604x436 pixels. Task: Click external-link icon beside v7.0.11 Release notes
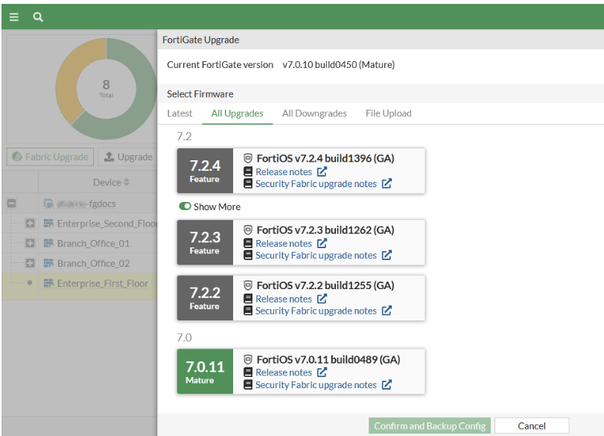pyautogui.click(x=322, y=372)
